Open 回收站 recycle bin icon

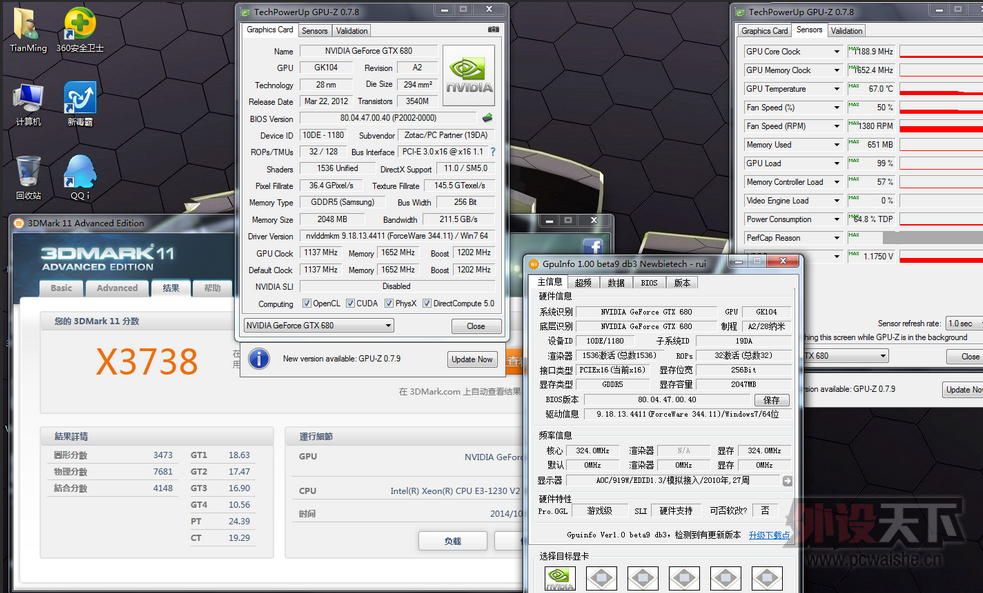coord(28,178)
